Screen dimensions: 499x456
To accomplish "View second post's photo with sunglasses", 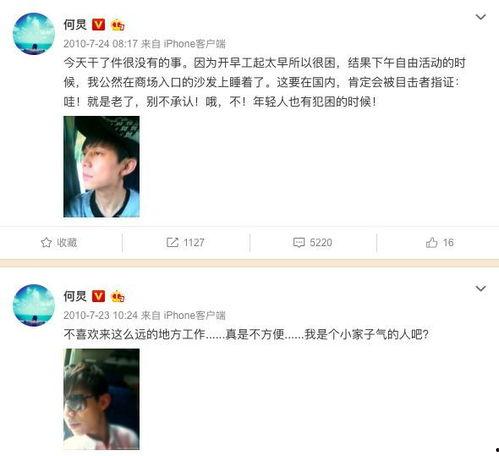I will [x=101, y=399].
